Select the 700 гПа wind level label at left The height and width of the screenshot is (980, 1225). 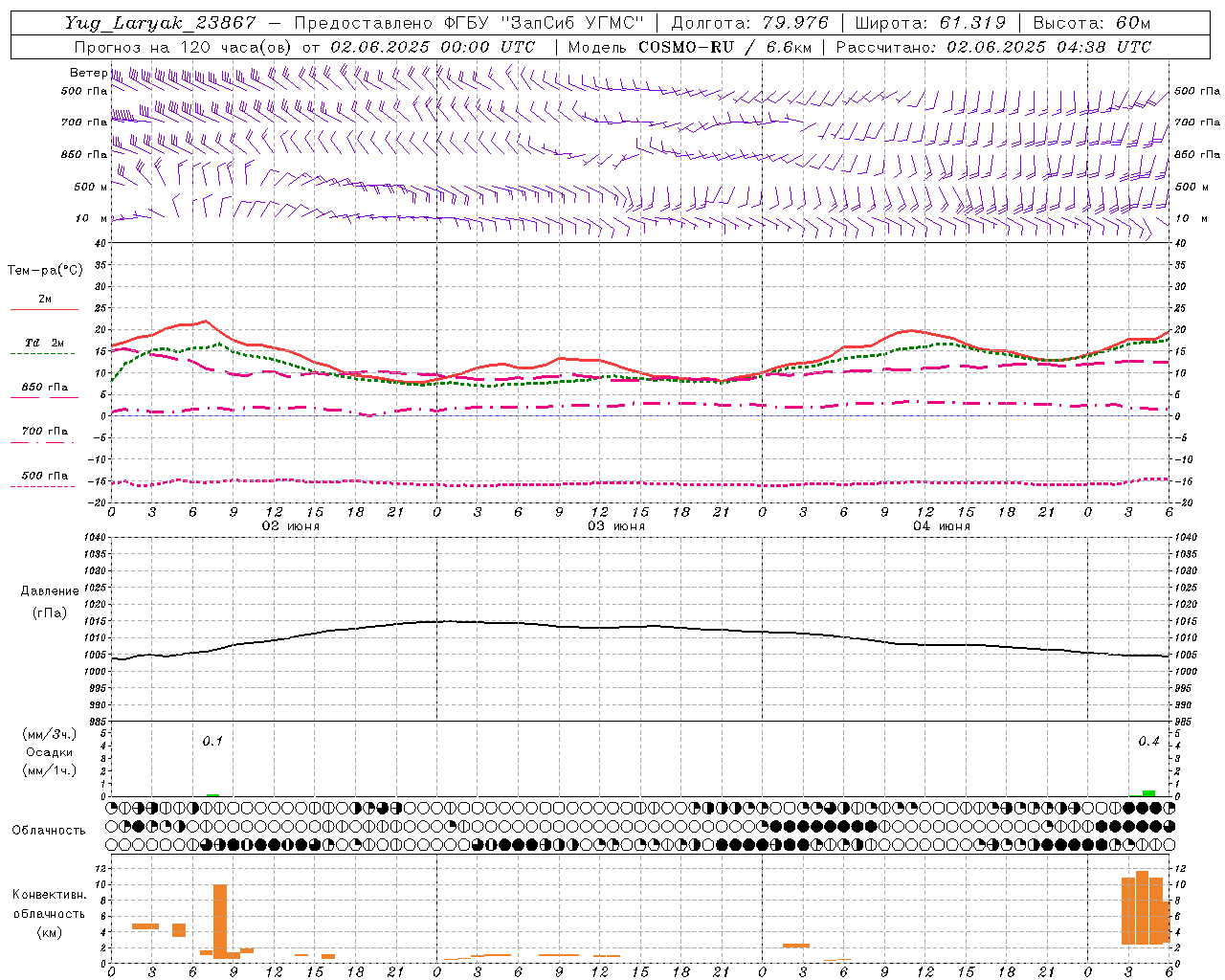pyautogui.click(x=84, y=122)
